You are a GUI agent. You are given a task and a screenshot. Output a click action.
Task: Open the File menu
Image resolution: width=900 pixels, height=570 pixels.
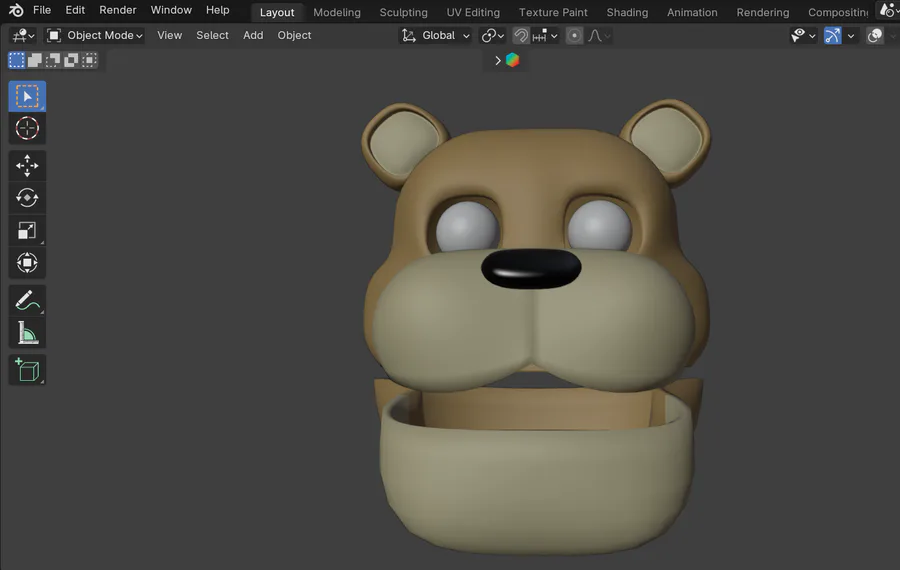click(x=42, y=10)
